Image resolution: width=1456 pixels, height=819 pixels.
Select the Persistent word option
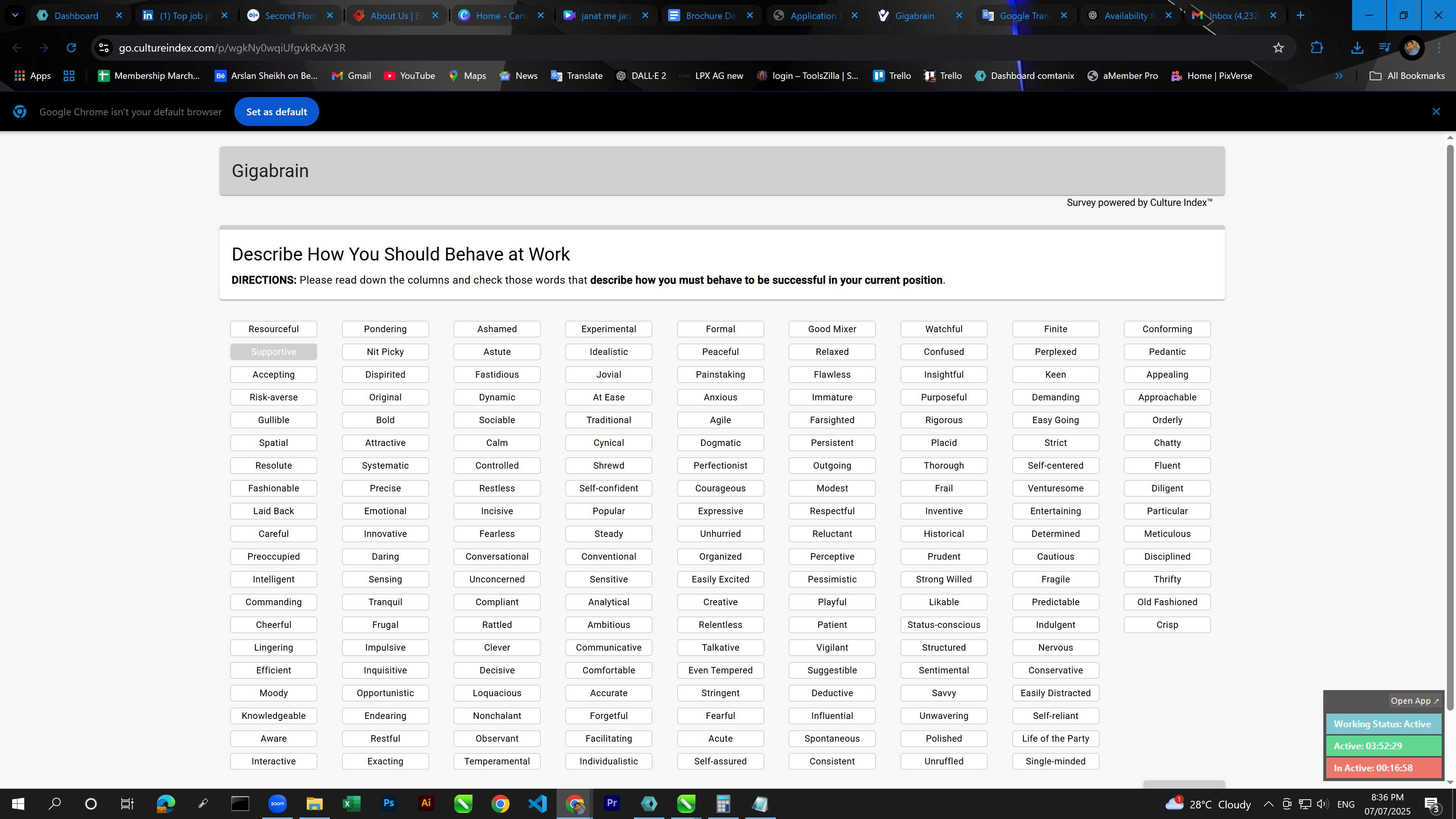[x=832, y=442]
